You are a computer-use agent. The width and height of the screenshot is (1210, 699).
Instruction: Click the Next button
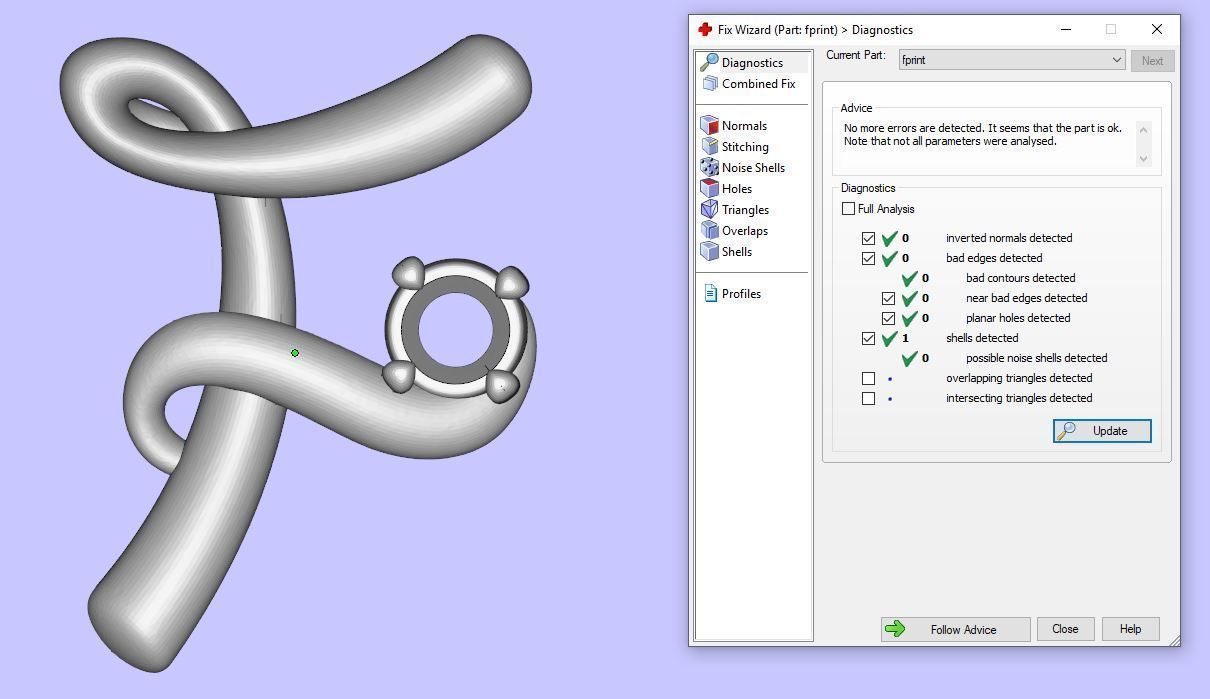1152,61
